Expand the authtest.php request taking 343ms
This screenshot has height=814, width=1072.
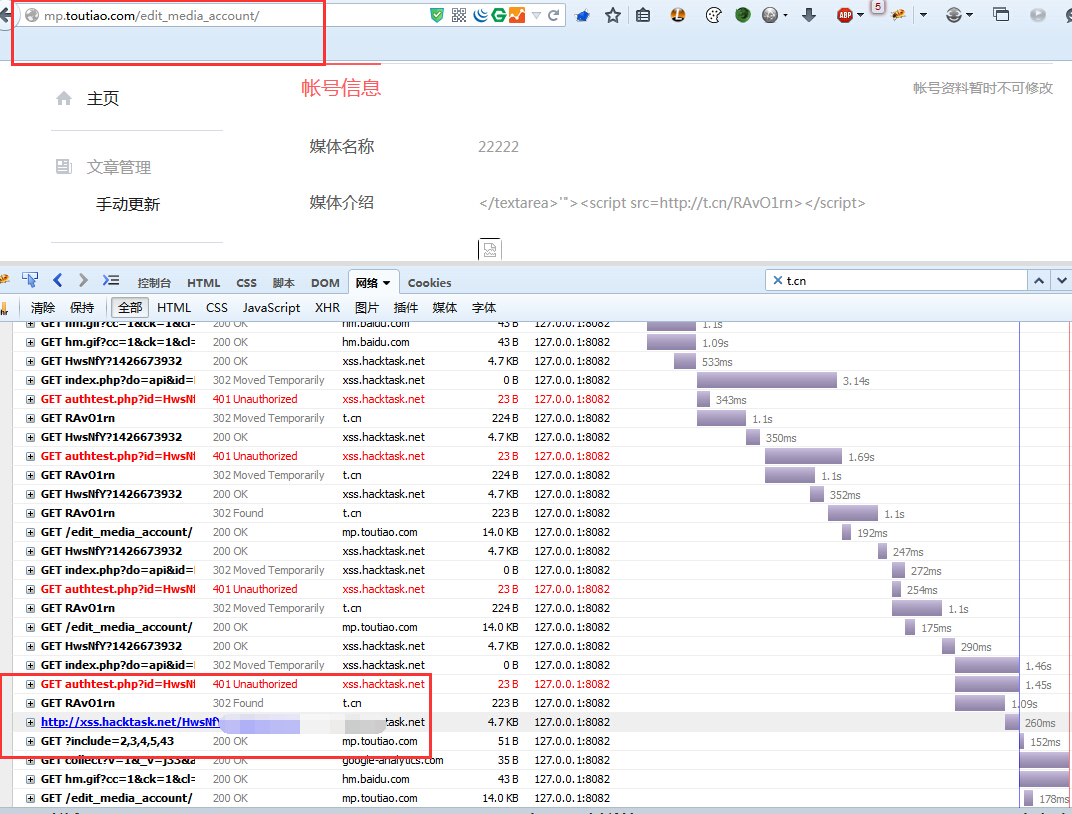tap(30, 400)
